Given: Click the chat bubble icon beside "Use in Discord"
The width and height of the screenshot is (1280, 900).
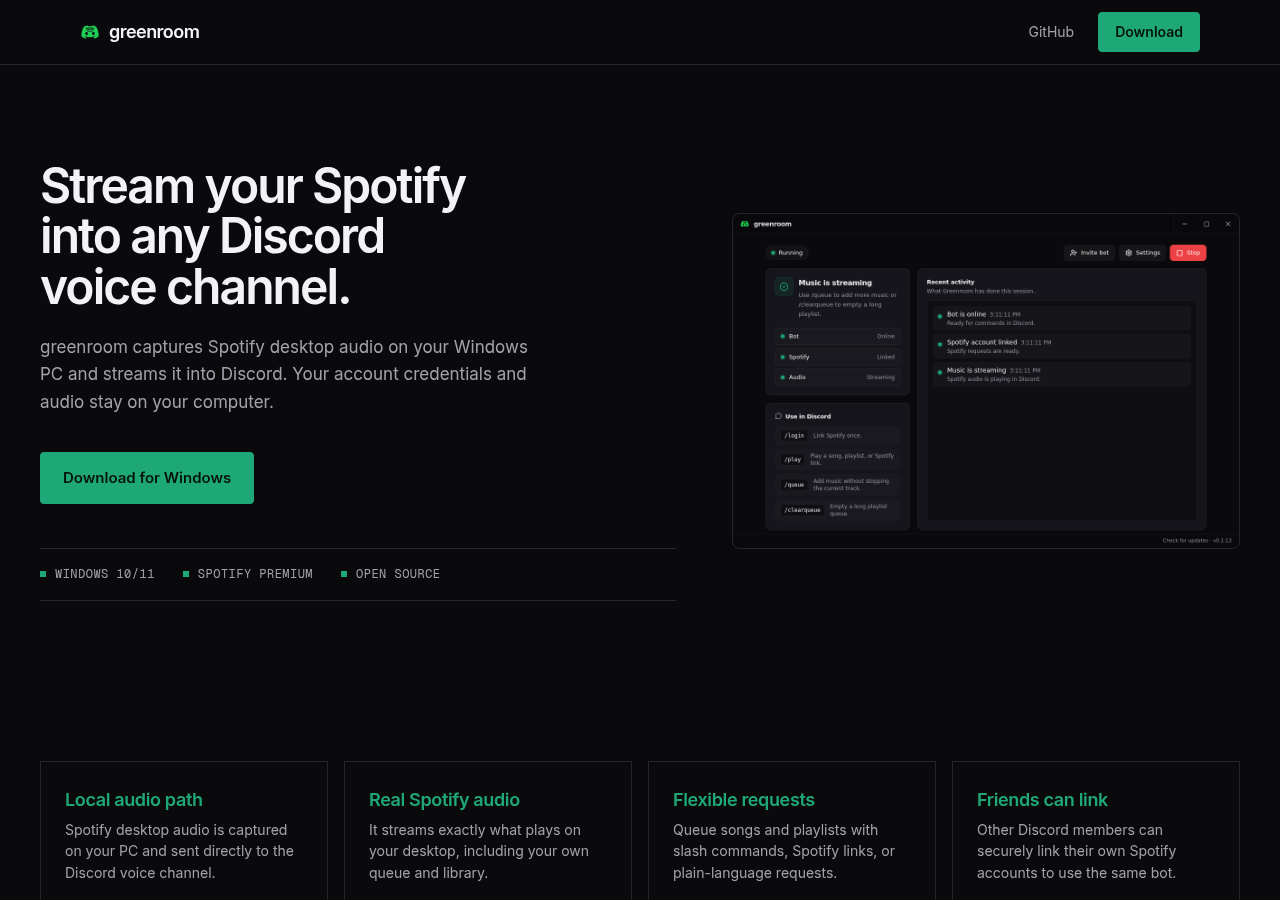Looking at the screenshot, I should [x=778, y=416].
